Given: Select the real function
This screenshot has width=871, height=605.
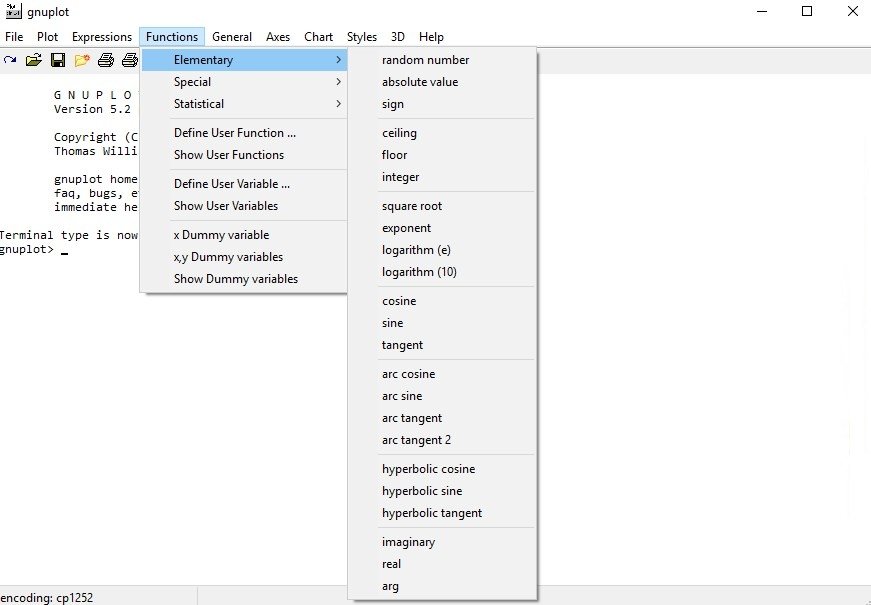Looking at the screenshot, I should [443, 564].
